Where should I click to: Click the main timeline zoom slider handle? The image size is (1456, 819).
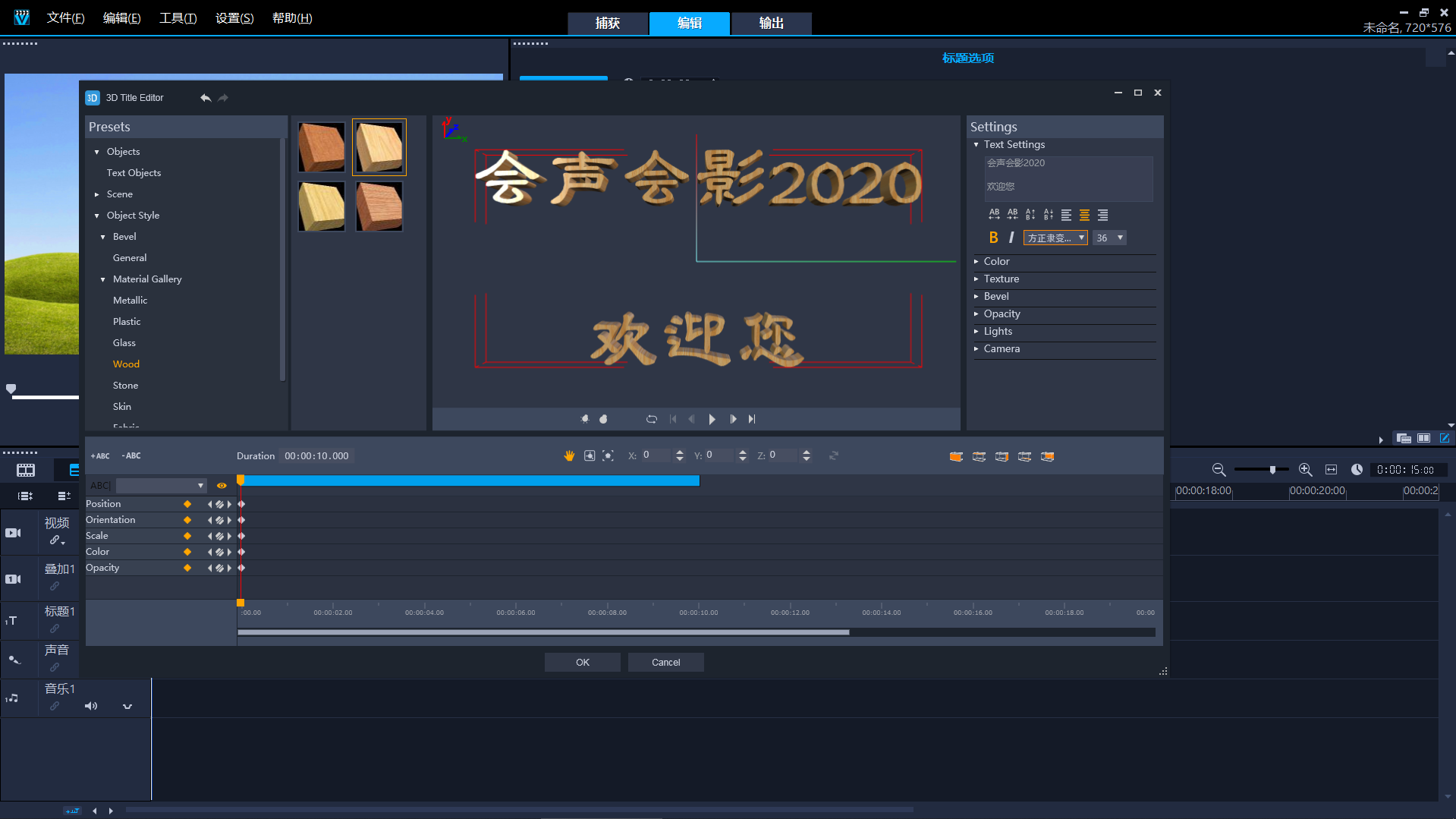[1272, 470]
